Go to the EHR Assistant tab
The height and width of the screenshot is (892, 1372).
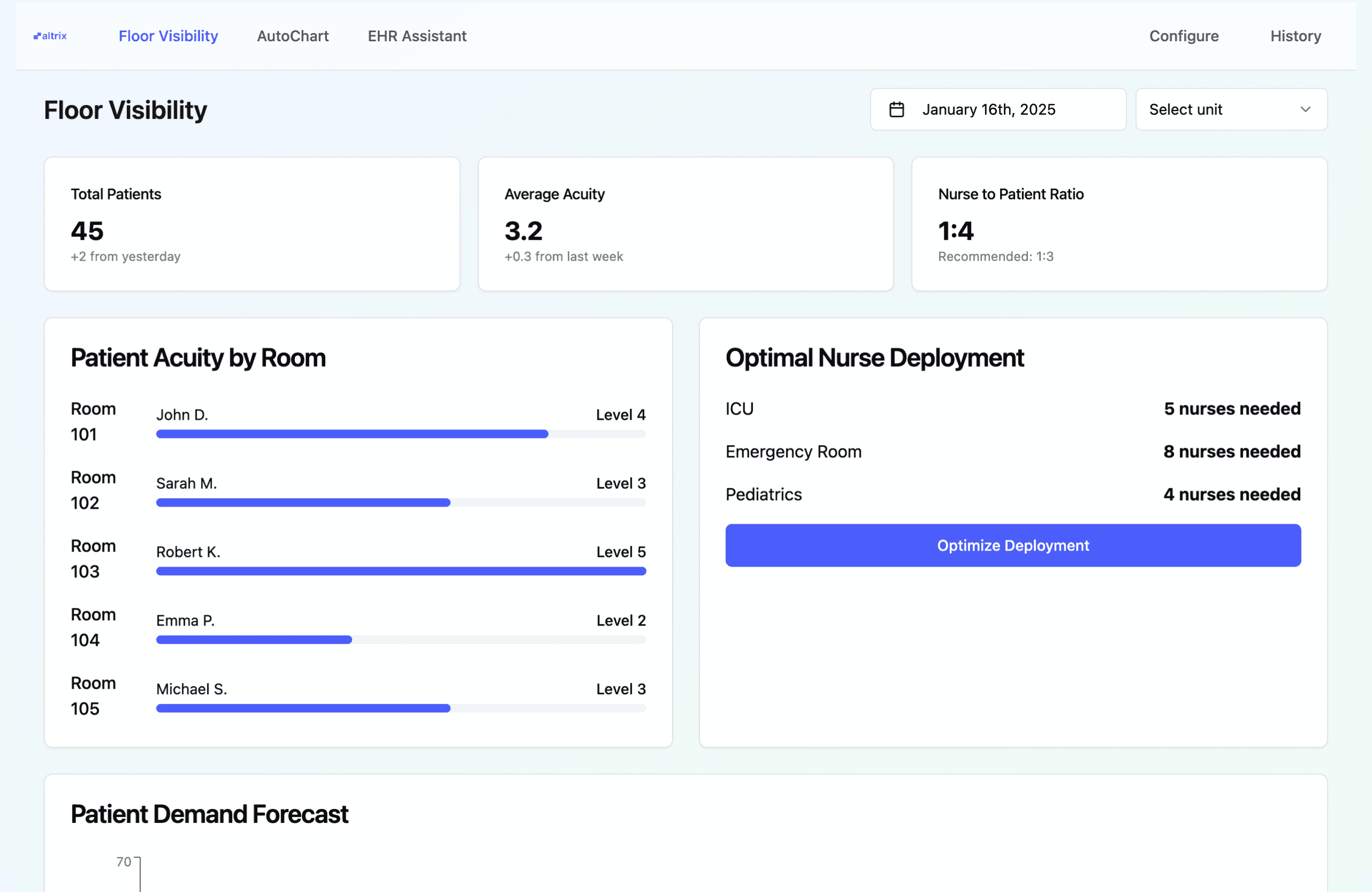(417, 36)
